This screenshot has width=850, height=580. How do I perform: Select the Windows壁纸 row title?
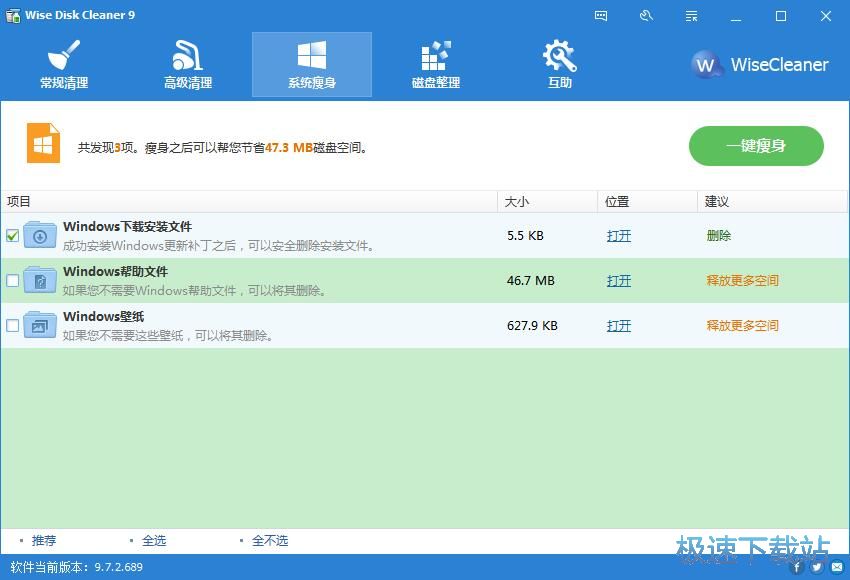(x=104, y=317)
